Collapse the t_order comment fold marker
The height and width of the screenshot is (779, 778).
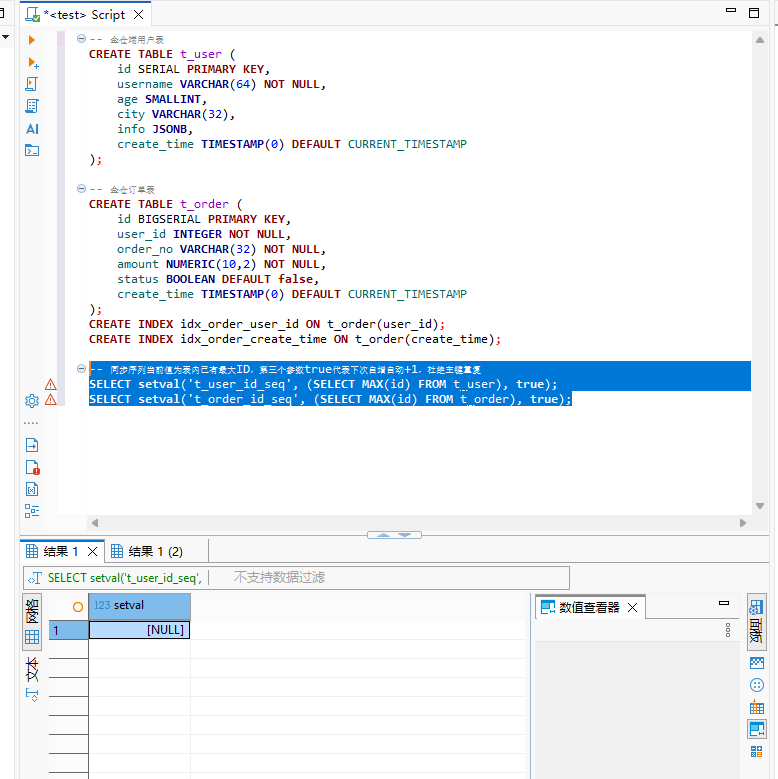(81, 189)
